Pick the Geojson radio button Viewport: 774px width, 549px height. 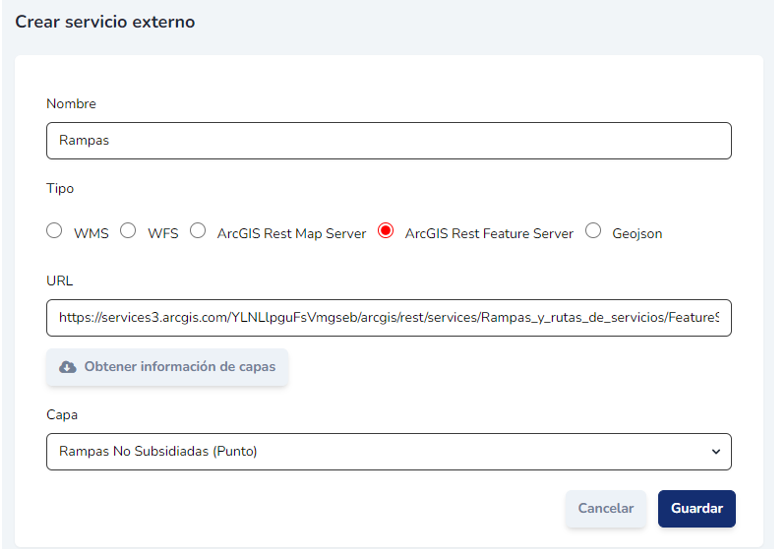pyautogui.click(x=593, y=231)
